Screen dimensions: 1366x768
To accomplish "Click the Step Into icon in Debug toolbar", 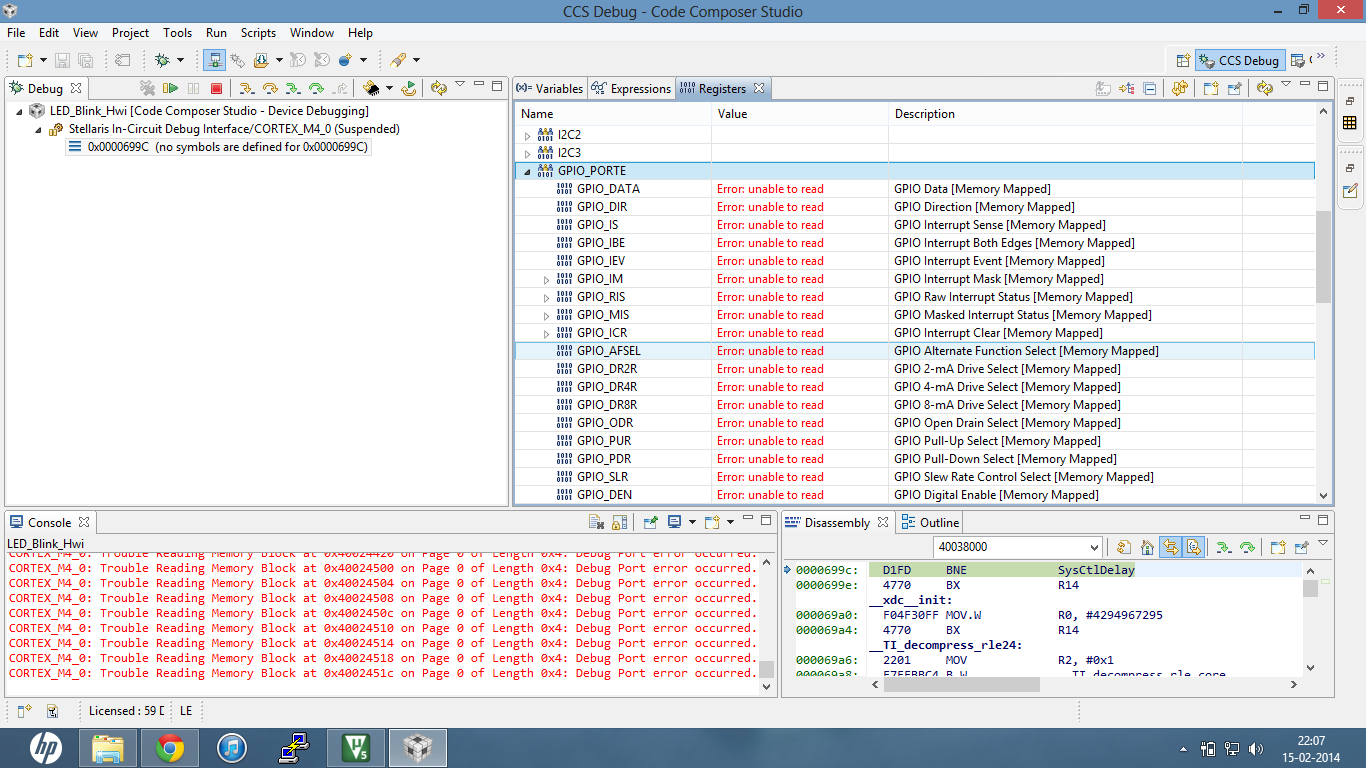I will click(x=245, y=88).
